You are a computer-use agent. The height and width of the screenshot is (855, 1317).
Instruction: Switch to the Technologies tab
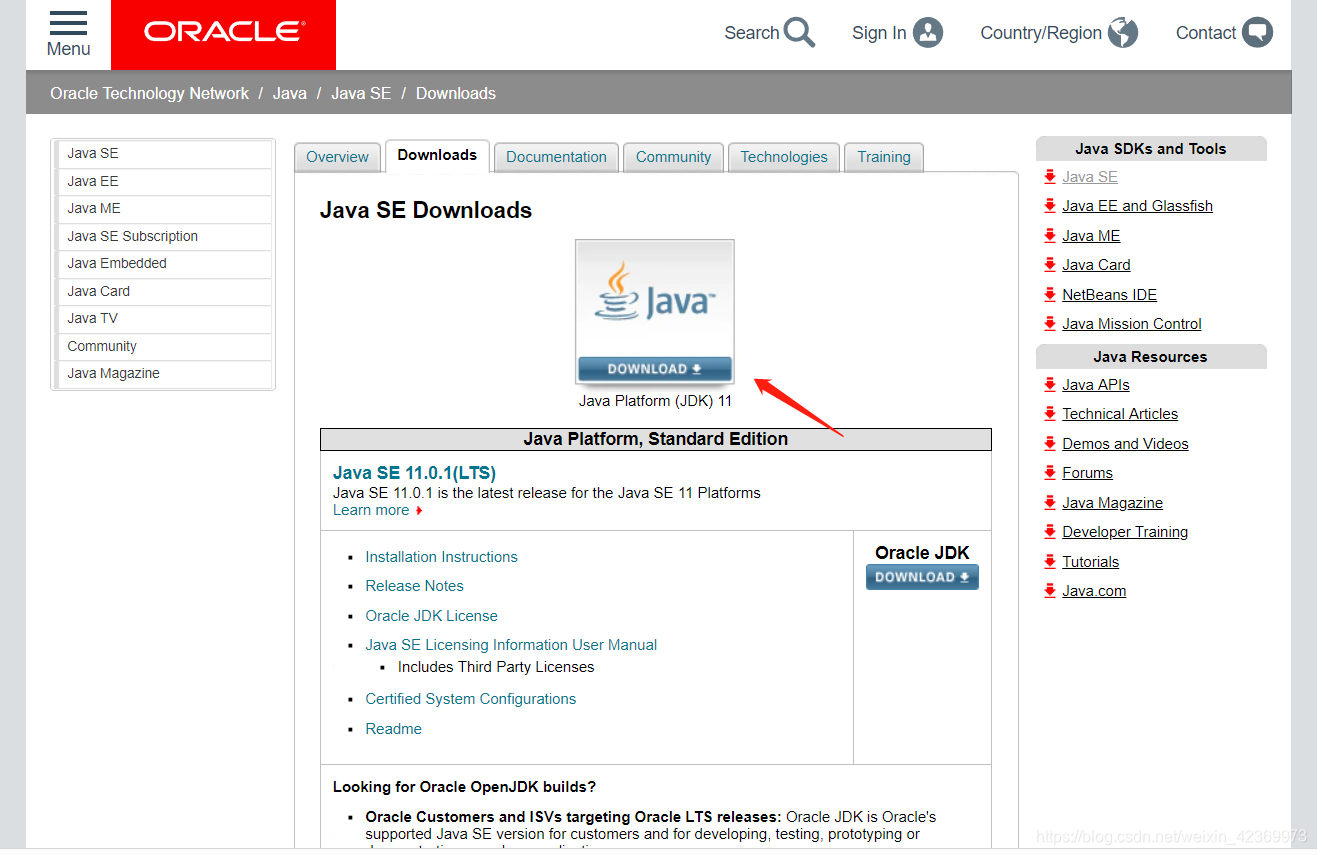point(784,157)
